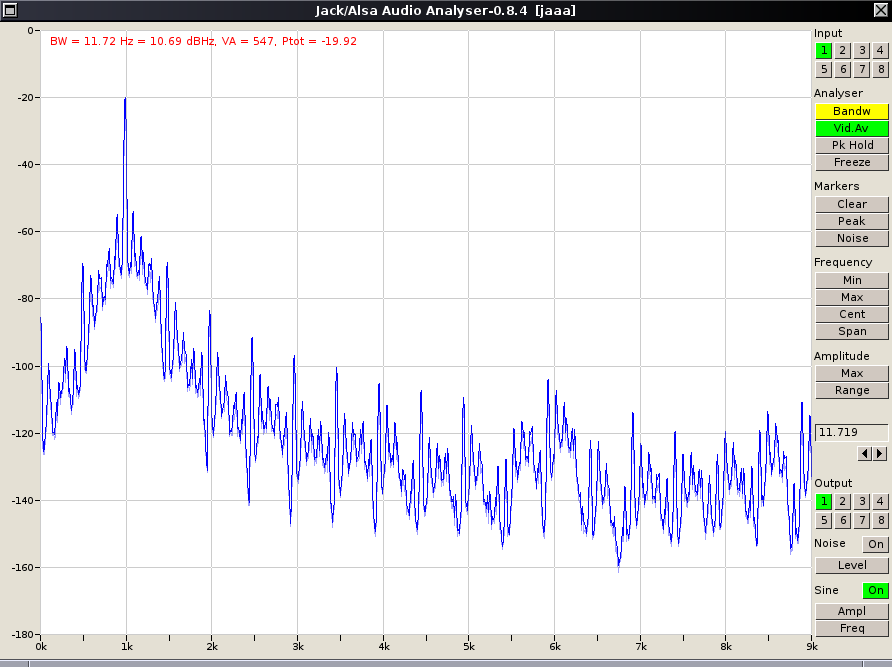Select Output channel 7
892x667 pixels.
coord(862,520)
